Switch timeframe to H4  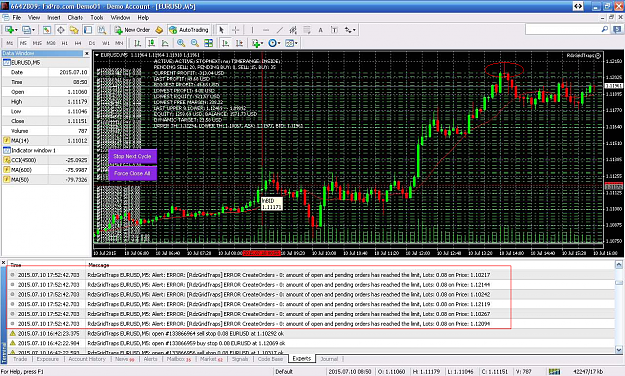[x=78, y=43]
